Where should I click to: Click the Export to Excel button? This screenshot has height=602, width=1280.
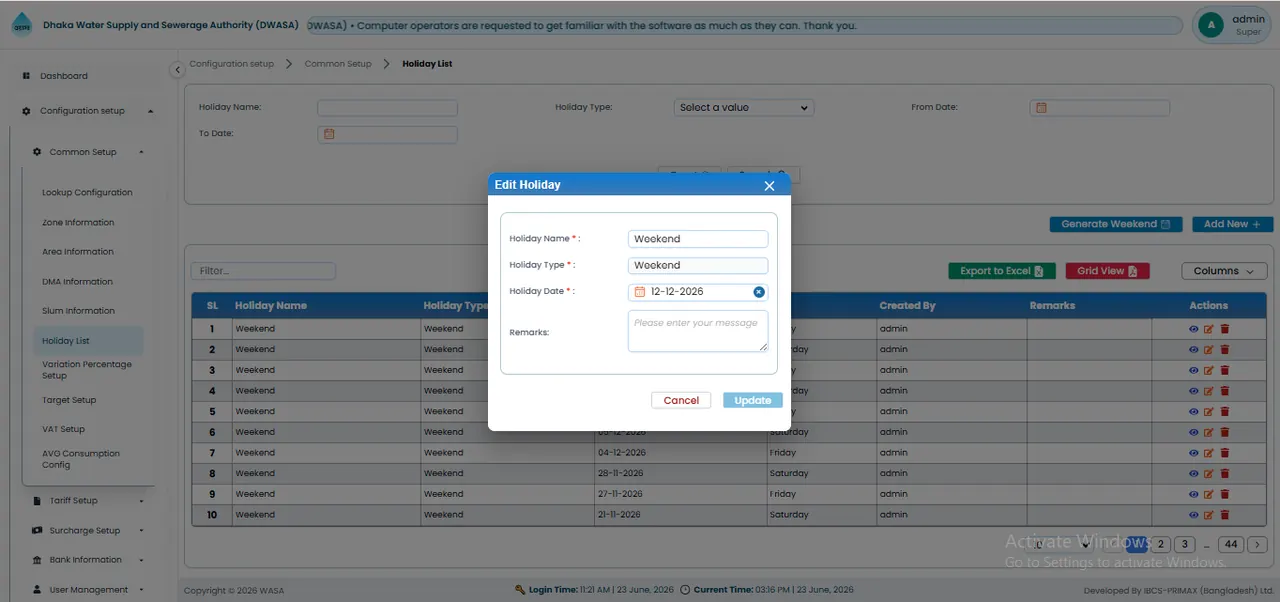coord(1002,271)
